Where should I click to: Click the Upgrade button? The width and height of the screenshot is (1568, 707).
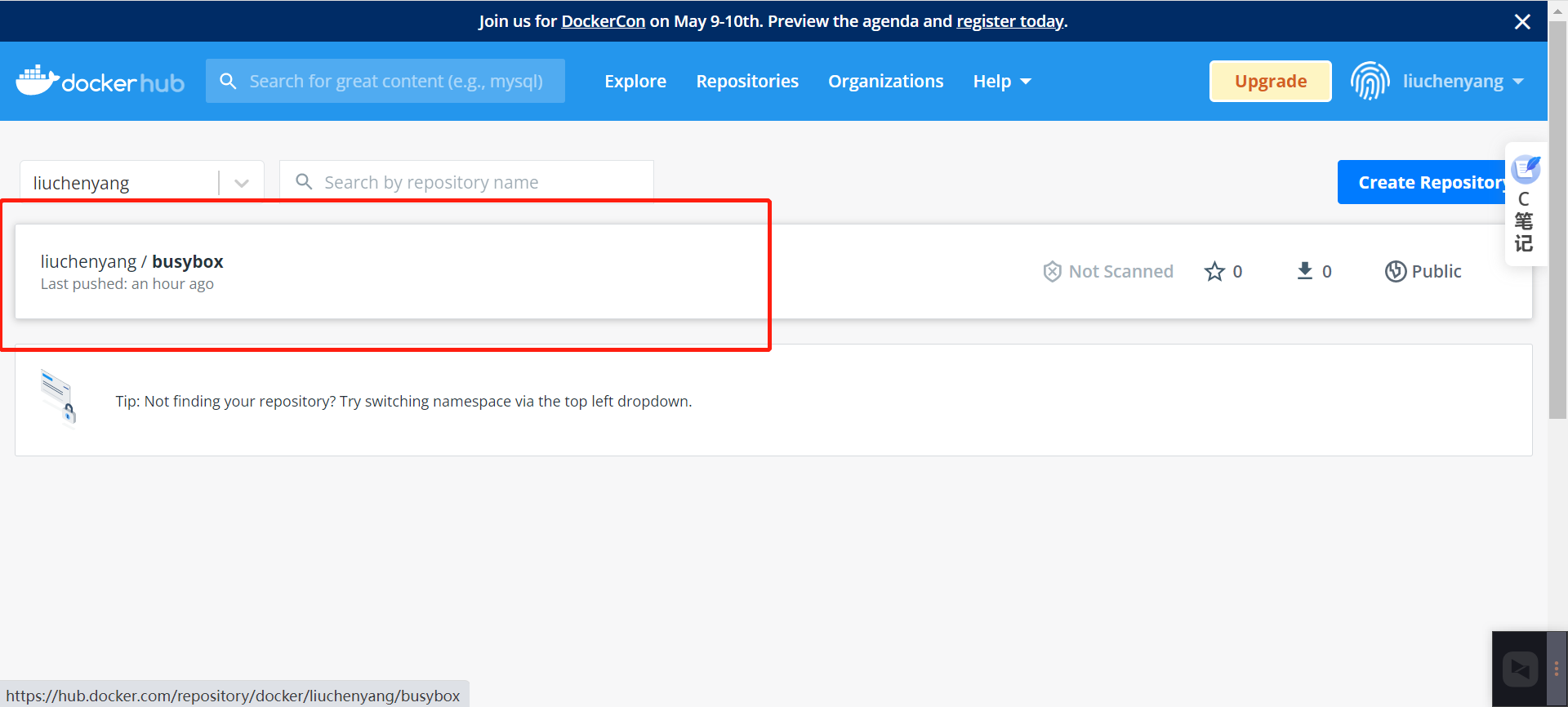pyautogui.click(x=1271, y=81)
